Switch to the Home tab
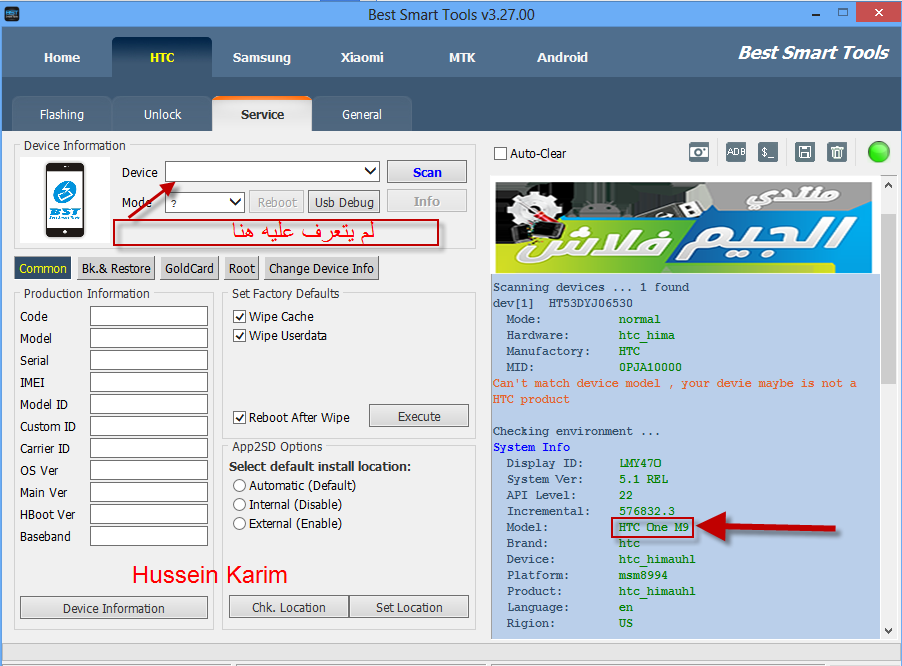The image size is (902, 666). point(62,58)
